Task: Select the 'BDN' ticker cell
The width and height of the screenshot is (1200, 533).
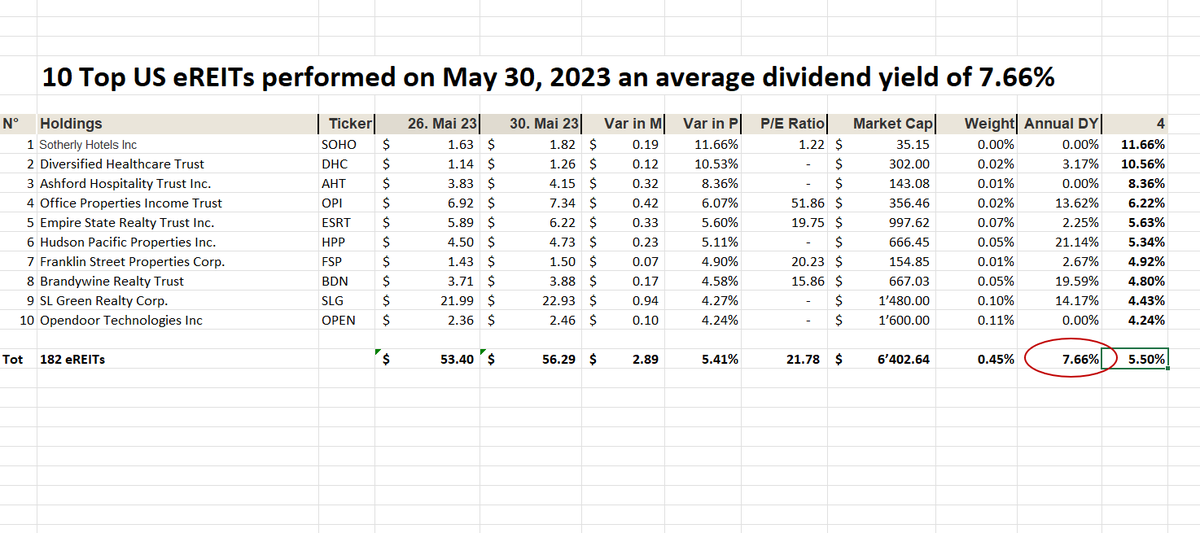Action: [x=345, y=281]
